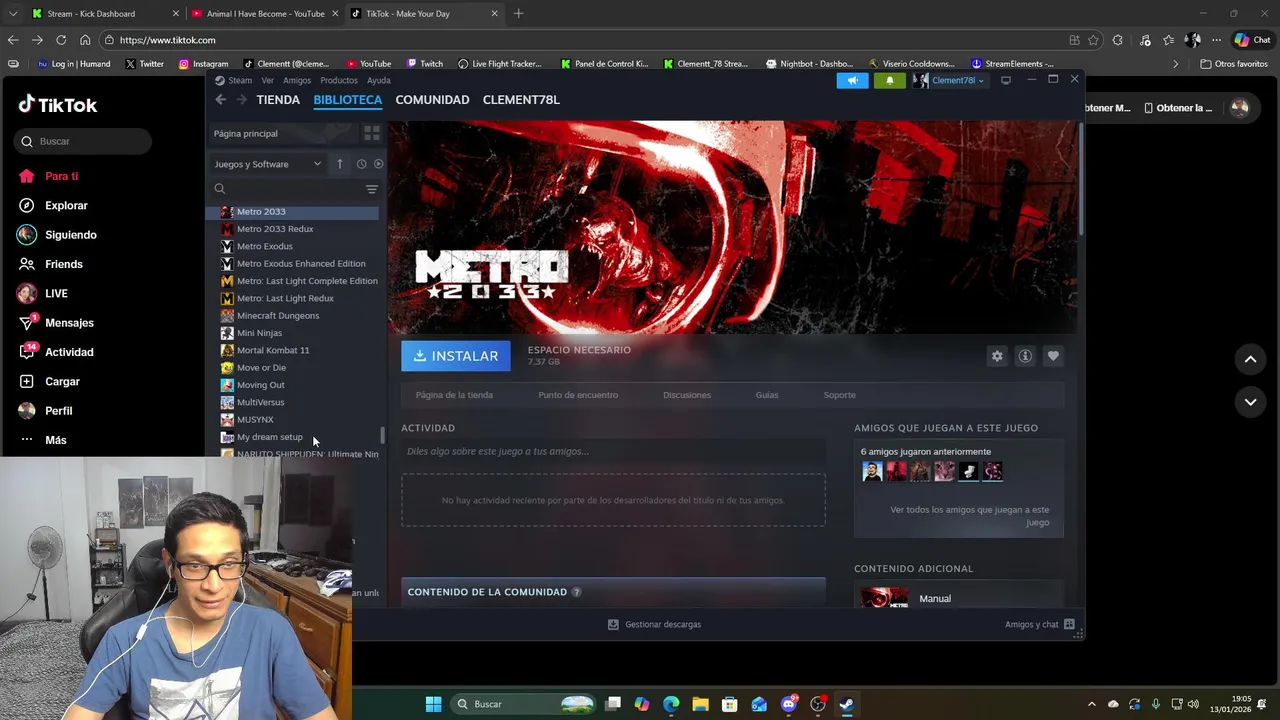
Task: Open advanced library filter options icon
Action: point(371,189)
